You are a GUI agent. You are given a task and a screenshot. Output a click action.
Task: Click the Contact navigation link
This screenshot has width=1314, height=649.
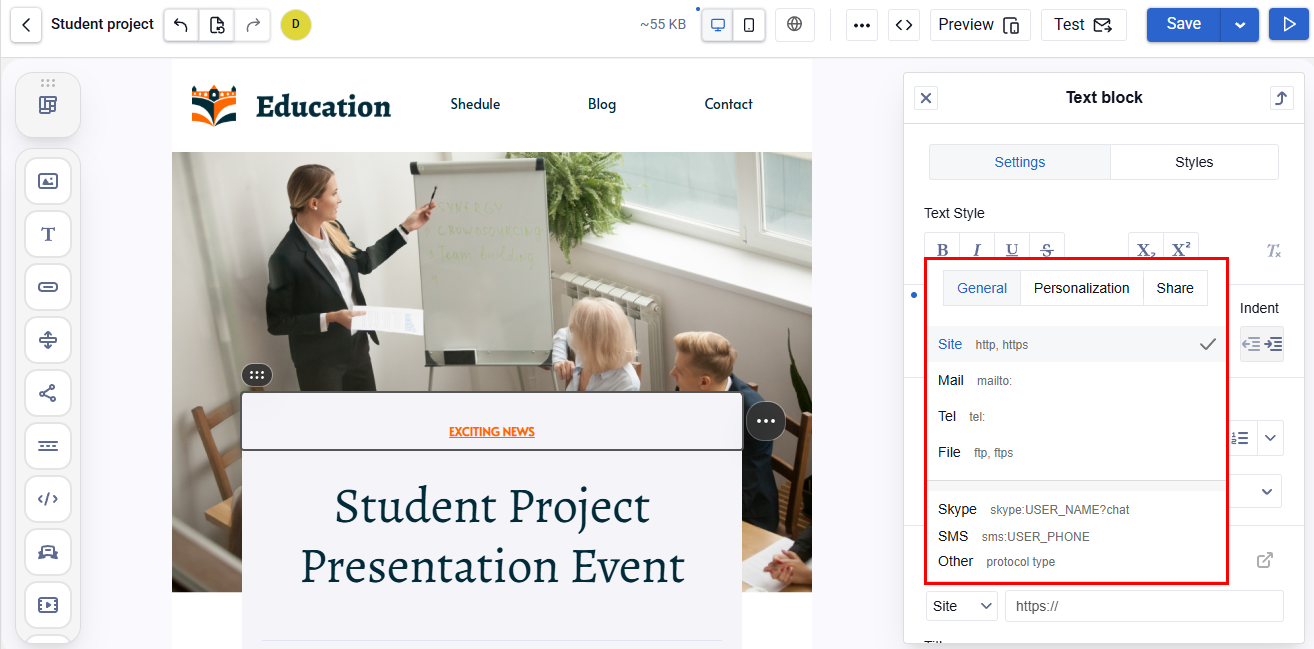(728, 104)
